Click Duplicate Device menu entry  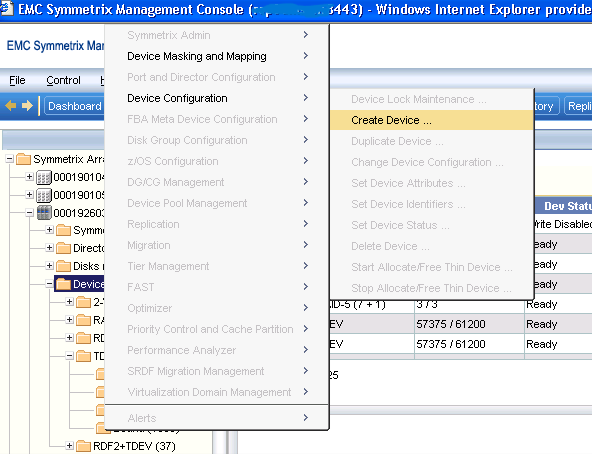pyautogui.click(x=432, y=141)
